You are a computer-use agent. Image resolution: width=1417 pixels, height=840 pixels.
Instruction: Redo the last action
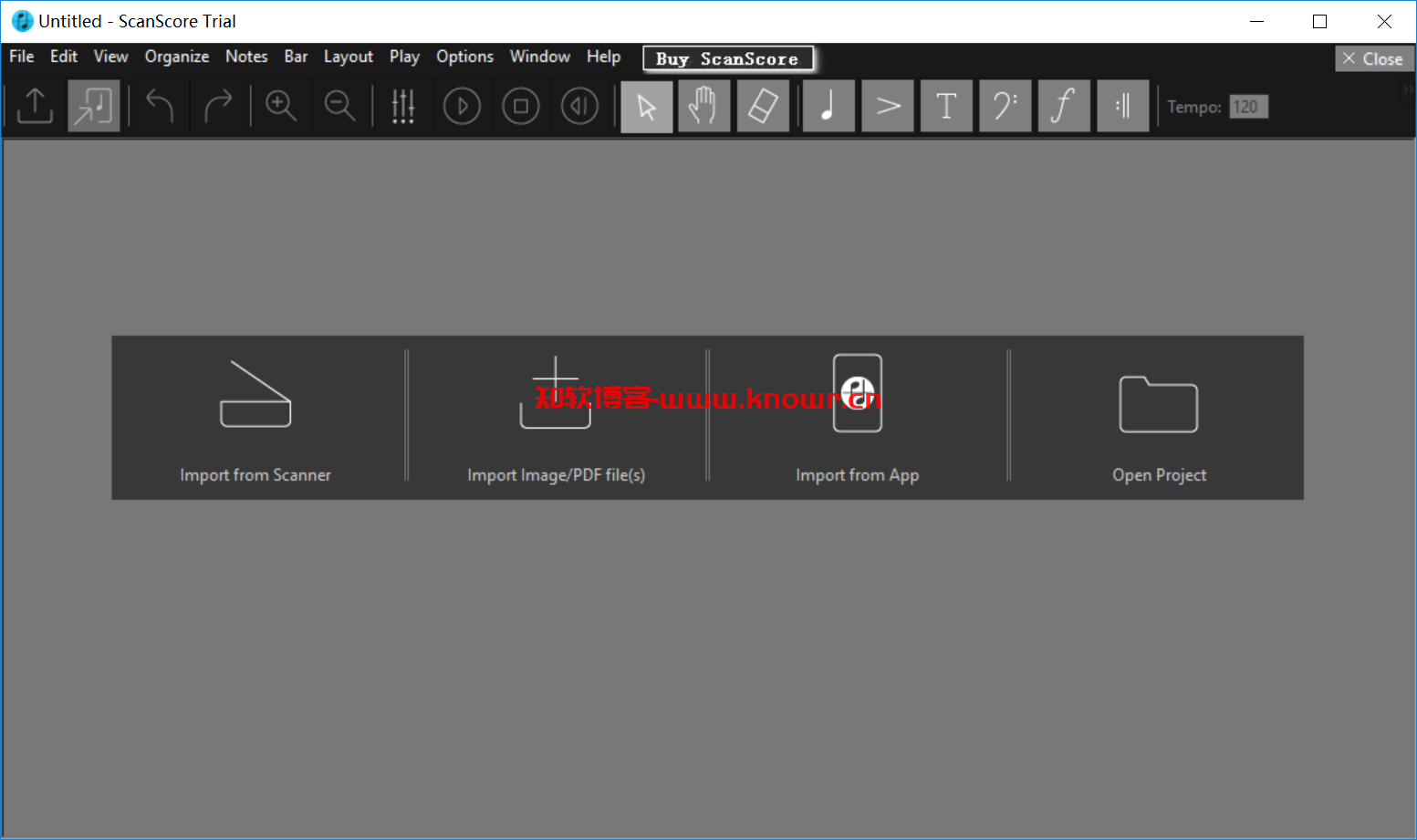(218, 107)
